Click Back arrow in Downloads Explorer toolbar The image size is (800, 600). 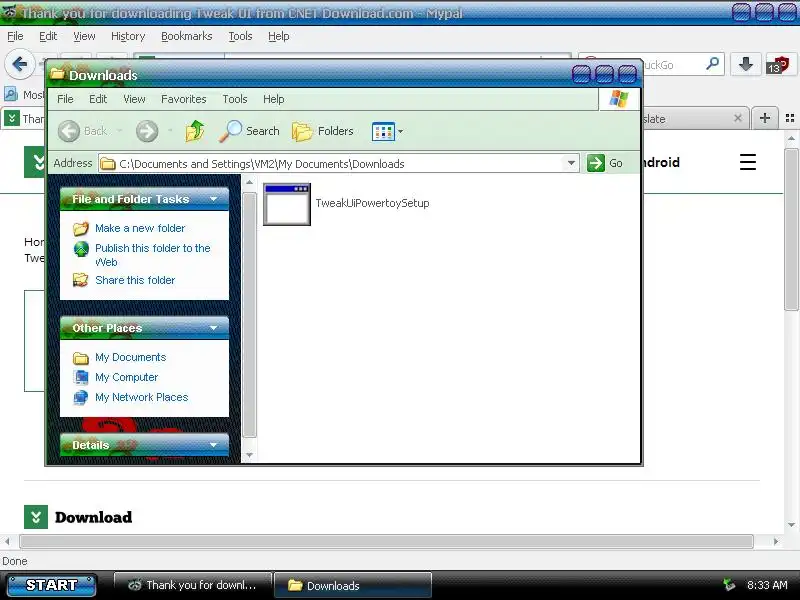[69, 131]
